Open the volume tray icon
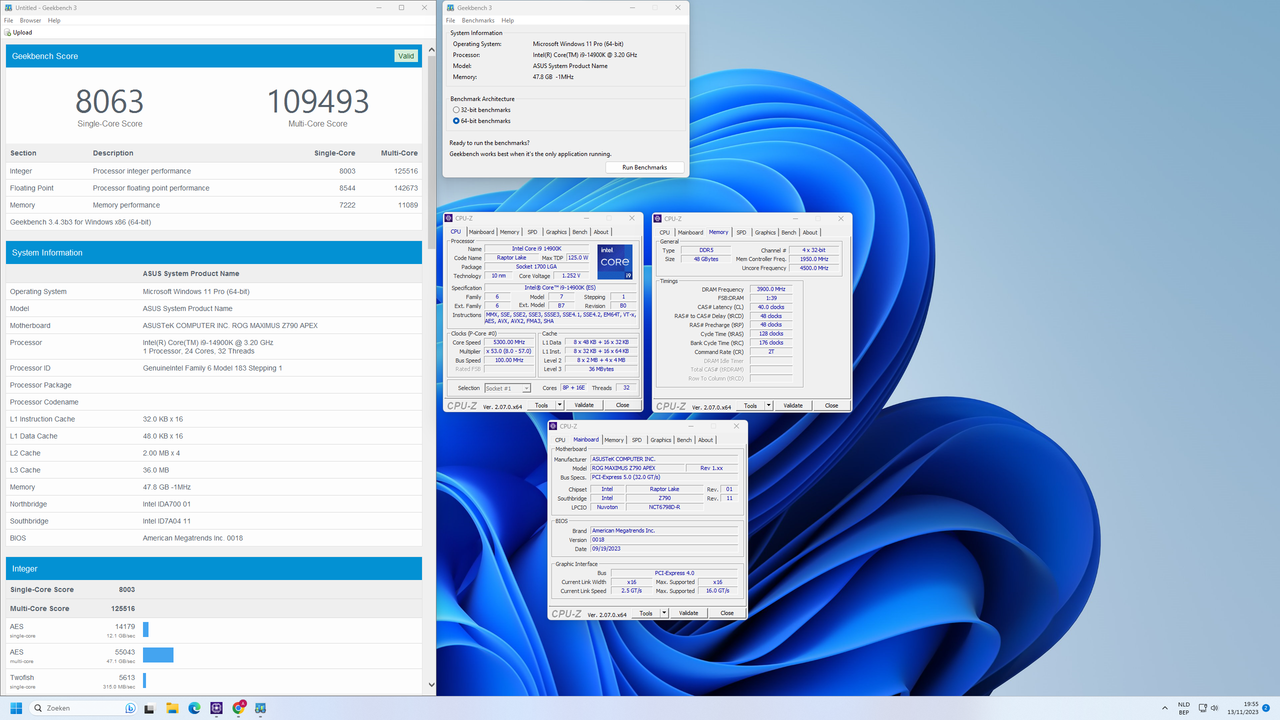 1216,708
